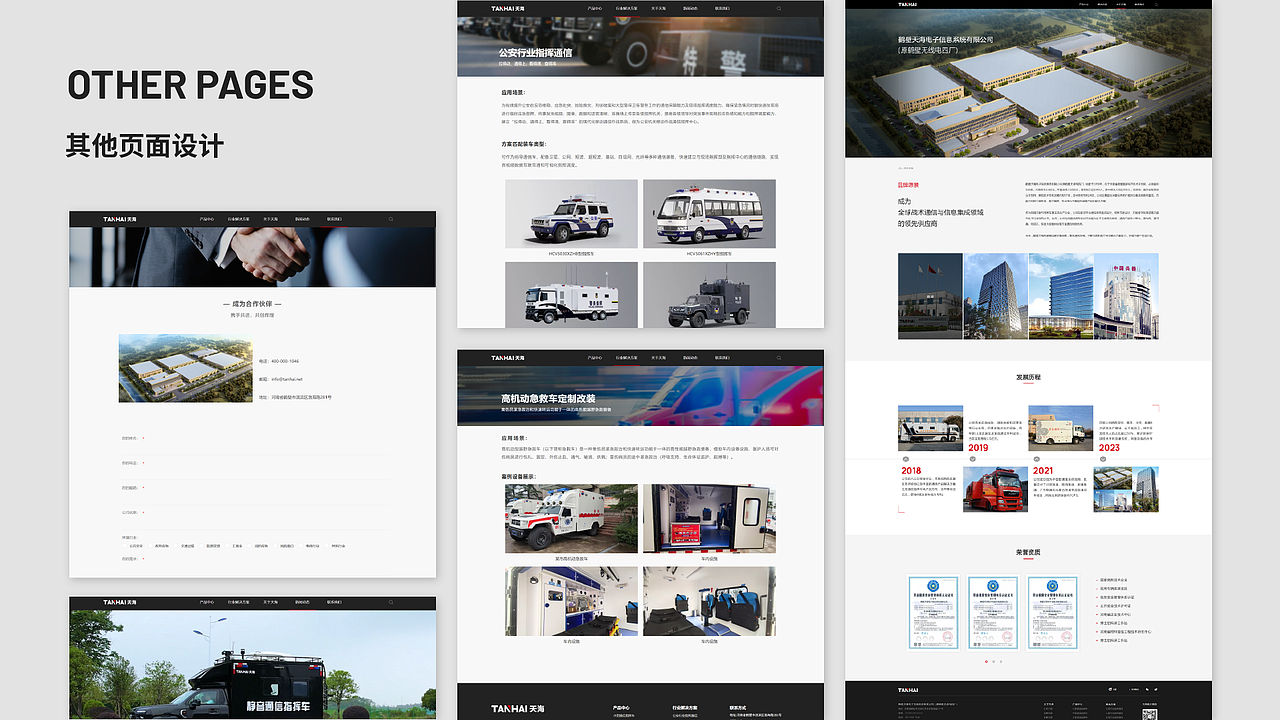Viewport: 1280px width, 720px height.
Task: Open 新闻动态 on the police command page nav
Action: [690, 8]
